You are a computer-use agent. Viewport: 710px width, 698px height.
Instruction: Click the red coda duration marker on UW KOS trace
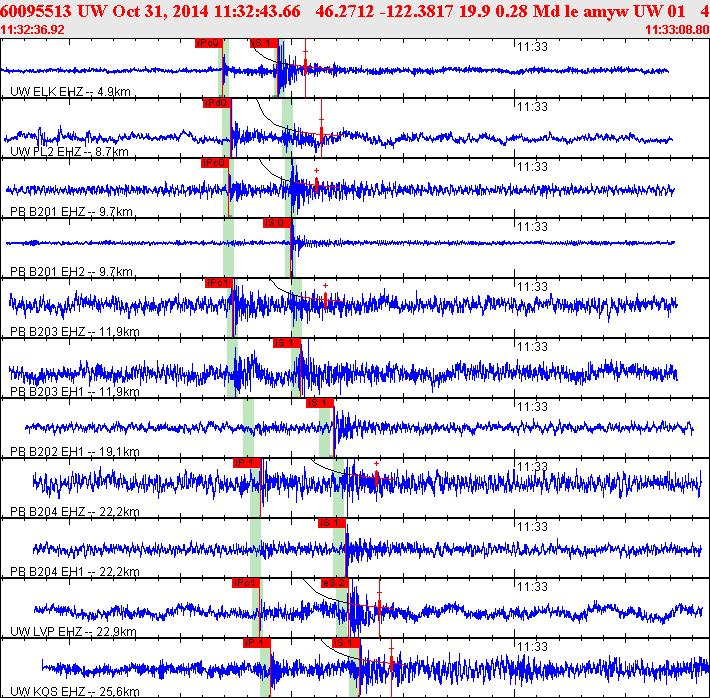[x=392, y=664]
